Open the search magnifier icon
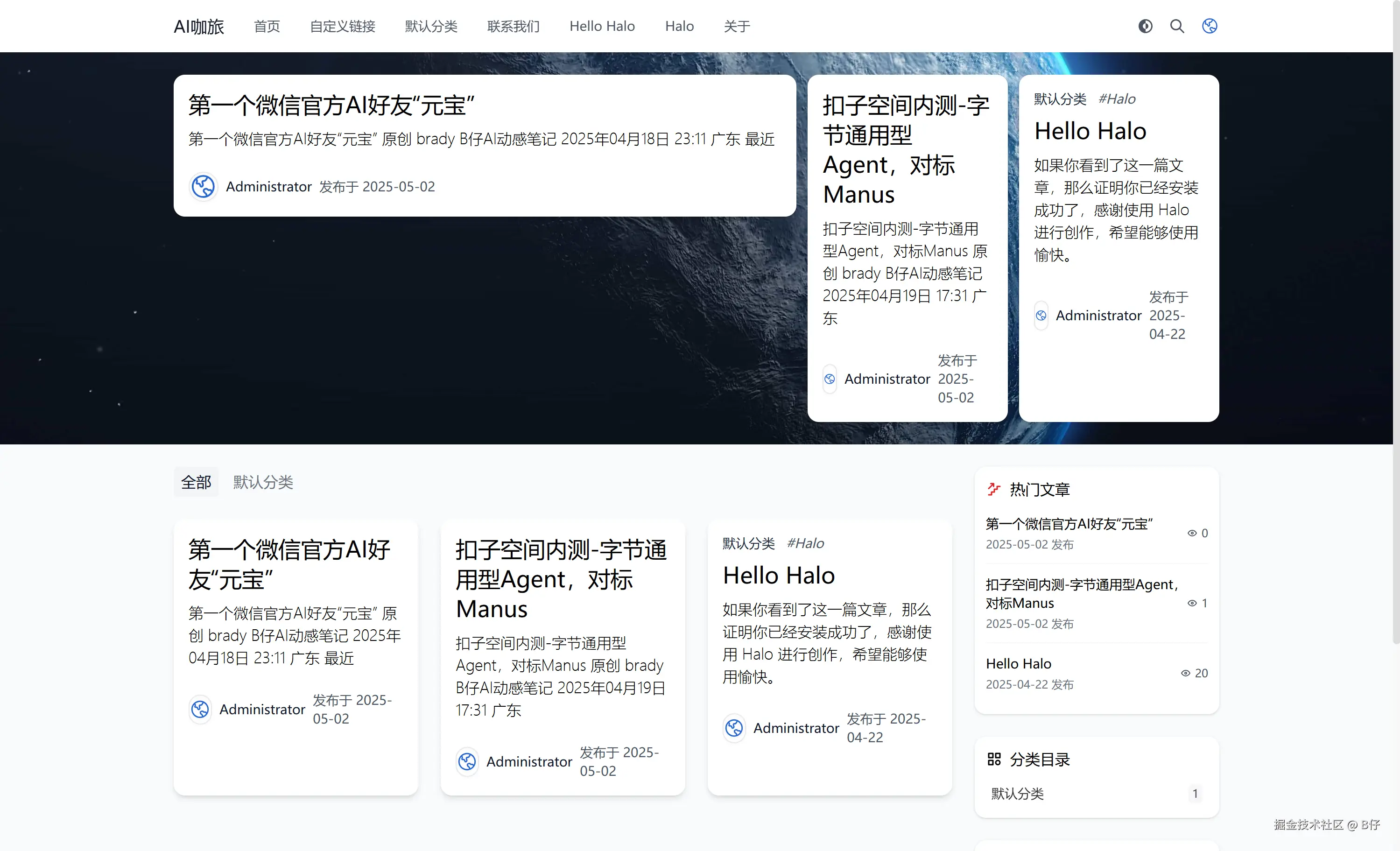 coord(1177,26)
